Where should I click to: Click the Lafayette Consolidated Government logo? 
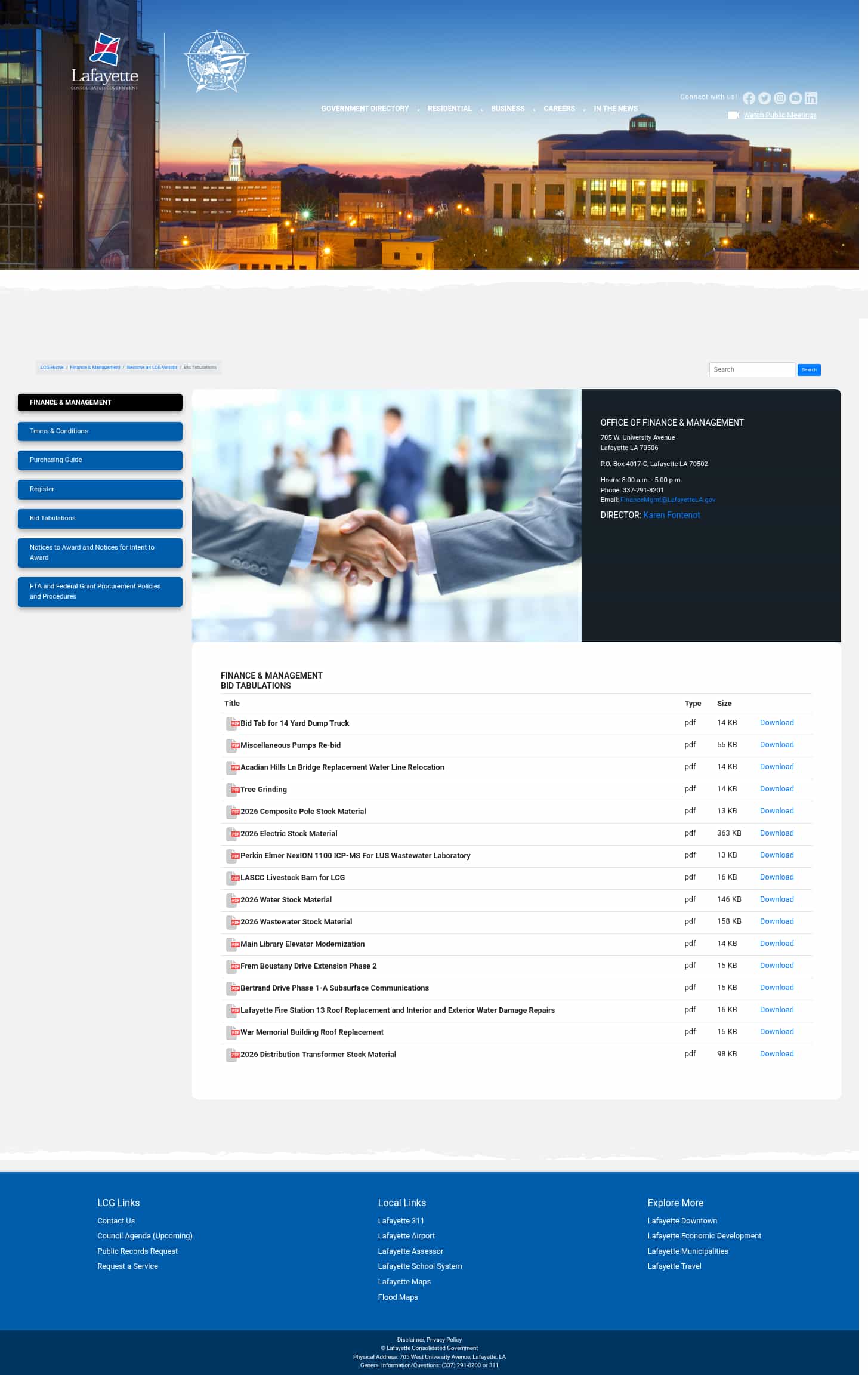tap(104, 61)
